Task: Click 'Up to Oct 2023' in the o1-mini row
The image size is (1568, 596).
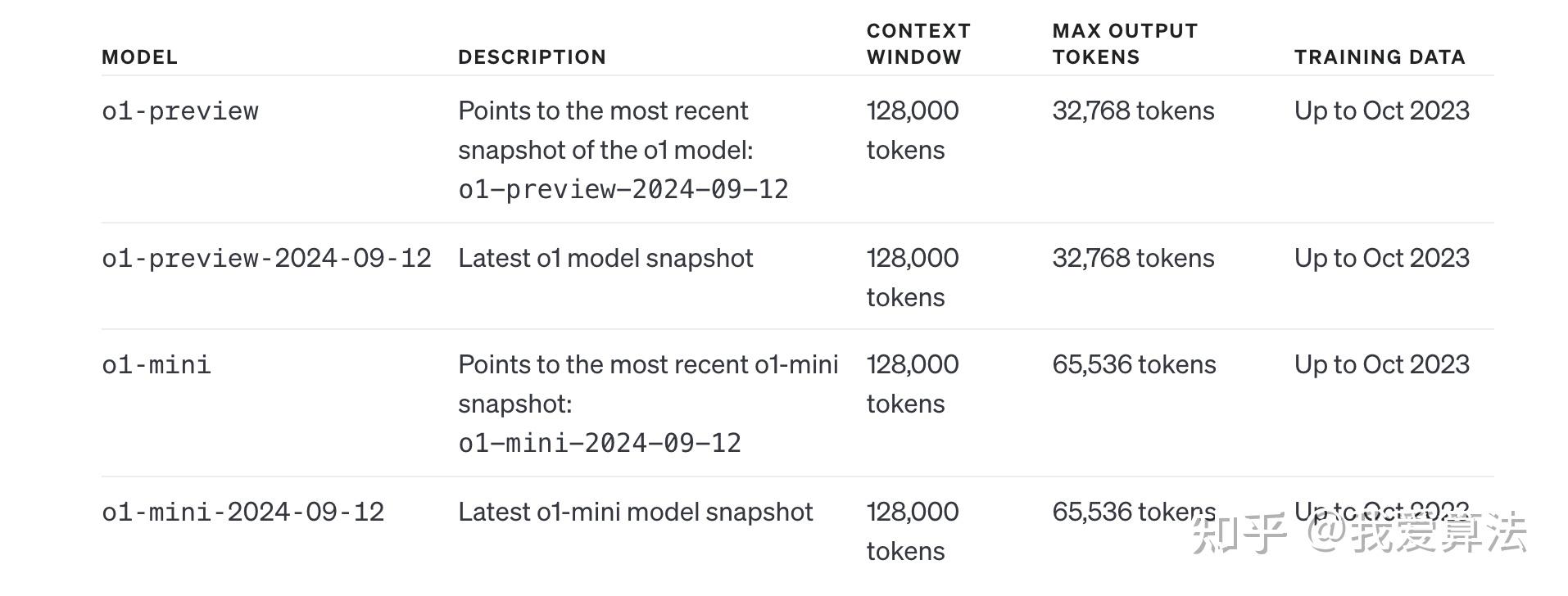Action: pyautogui.click(x=1381, y=365)
